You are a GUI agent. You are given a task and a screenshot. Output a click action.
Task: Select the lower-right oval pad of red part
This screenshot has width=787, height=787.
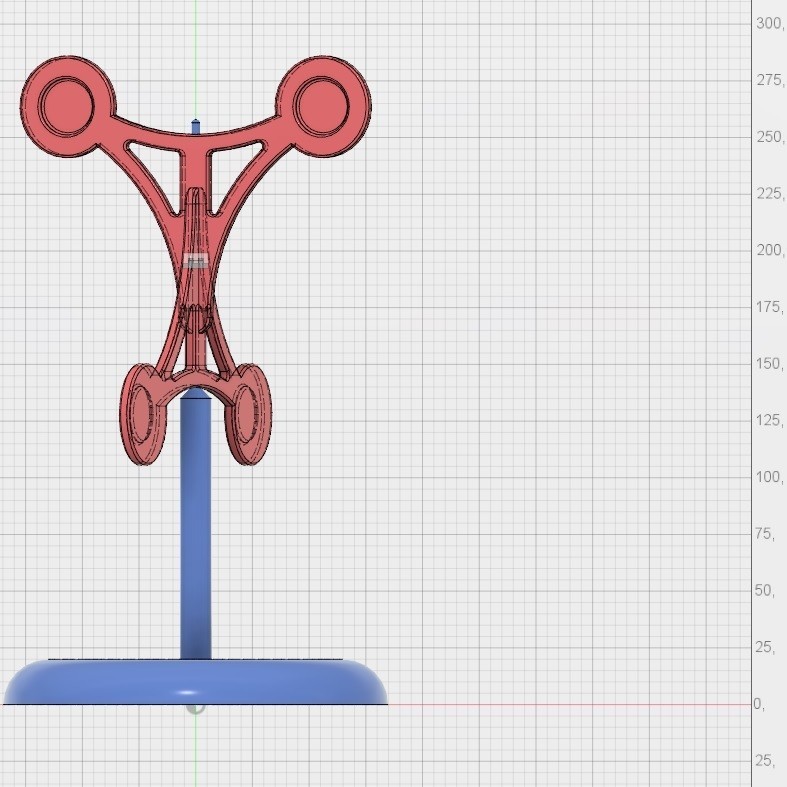(248, 415)
